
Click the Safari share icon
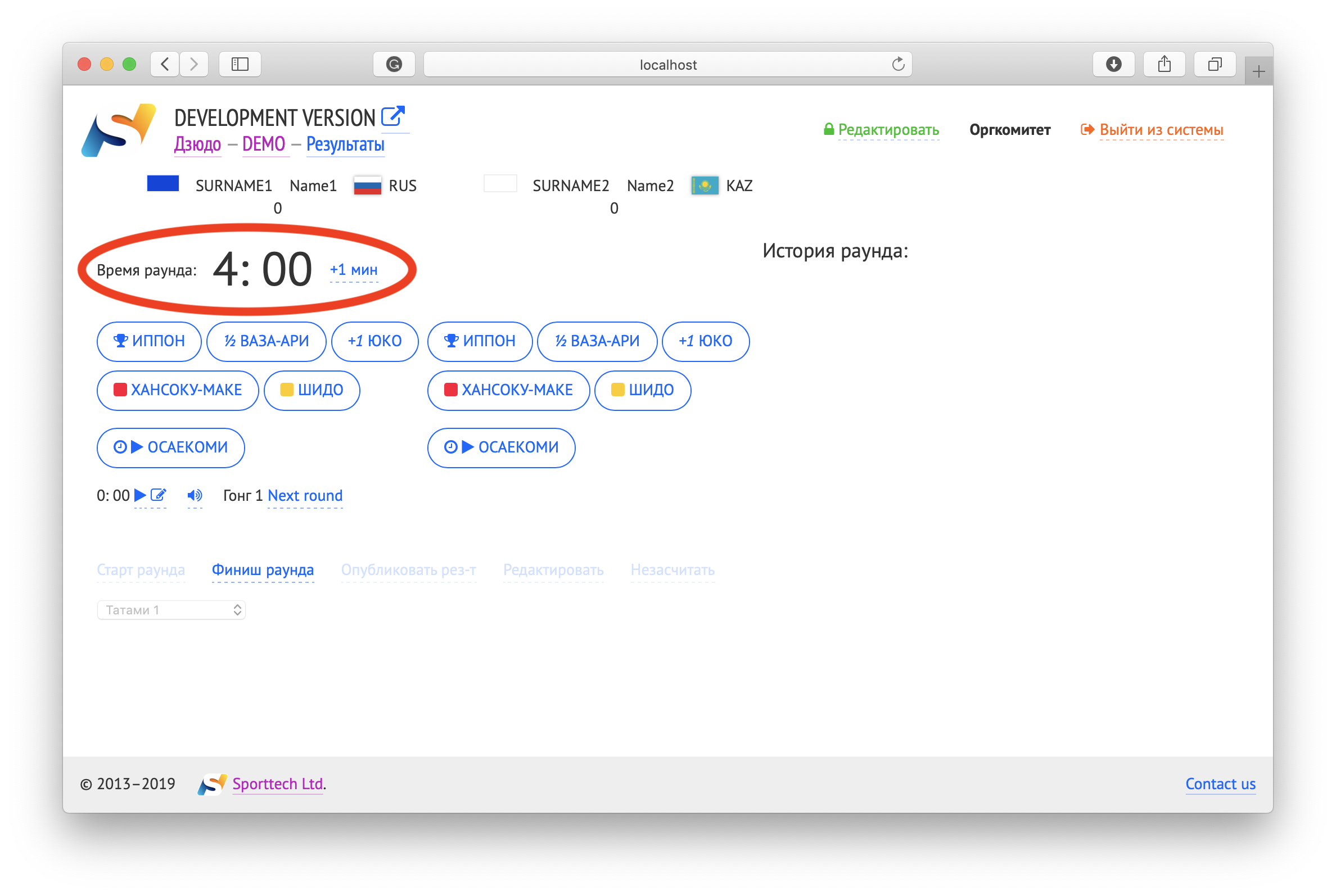(1164, 64)
